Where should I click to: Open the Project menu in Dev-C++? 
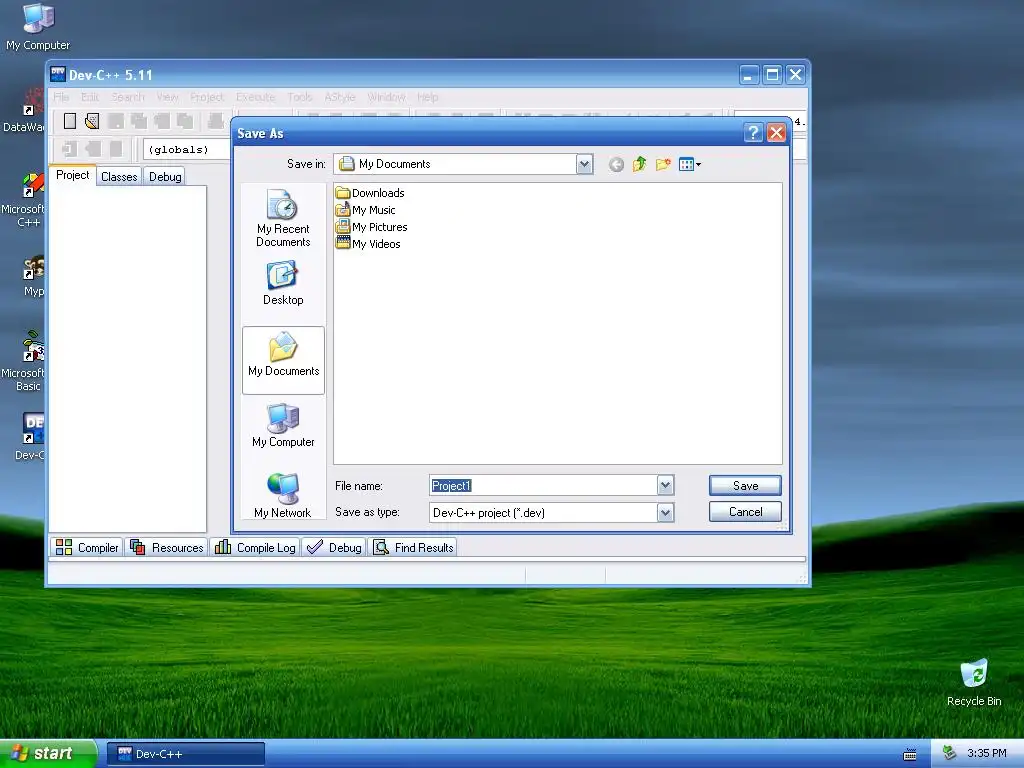click(x=206, y=97)
